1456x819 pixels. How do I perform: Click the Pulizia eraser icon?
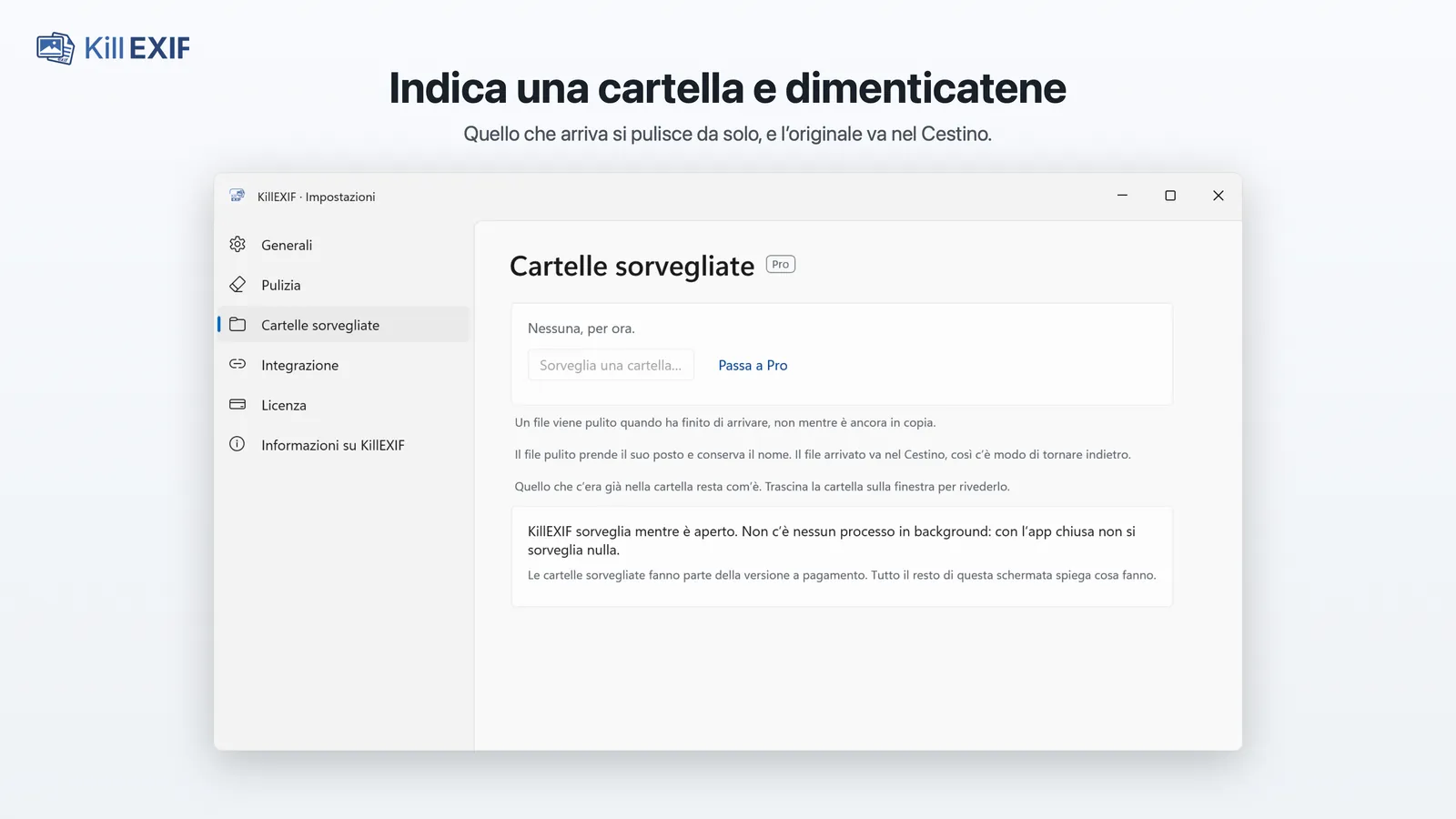pos(238,285)
